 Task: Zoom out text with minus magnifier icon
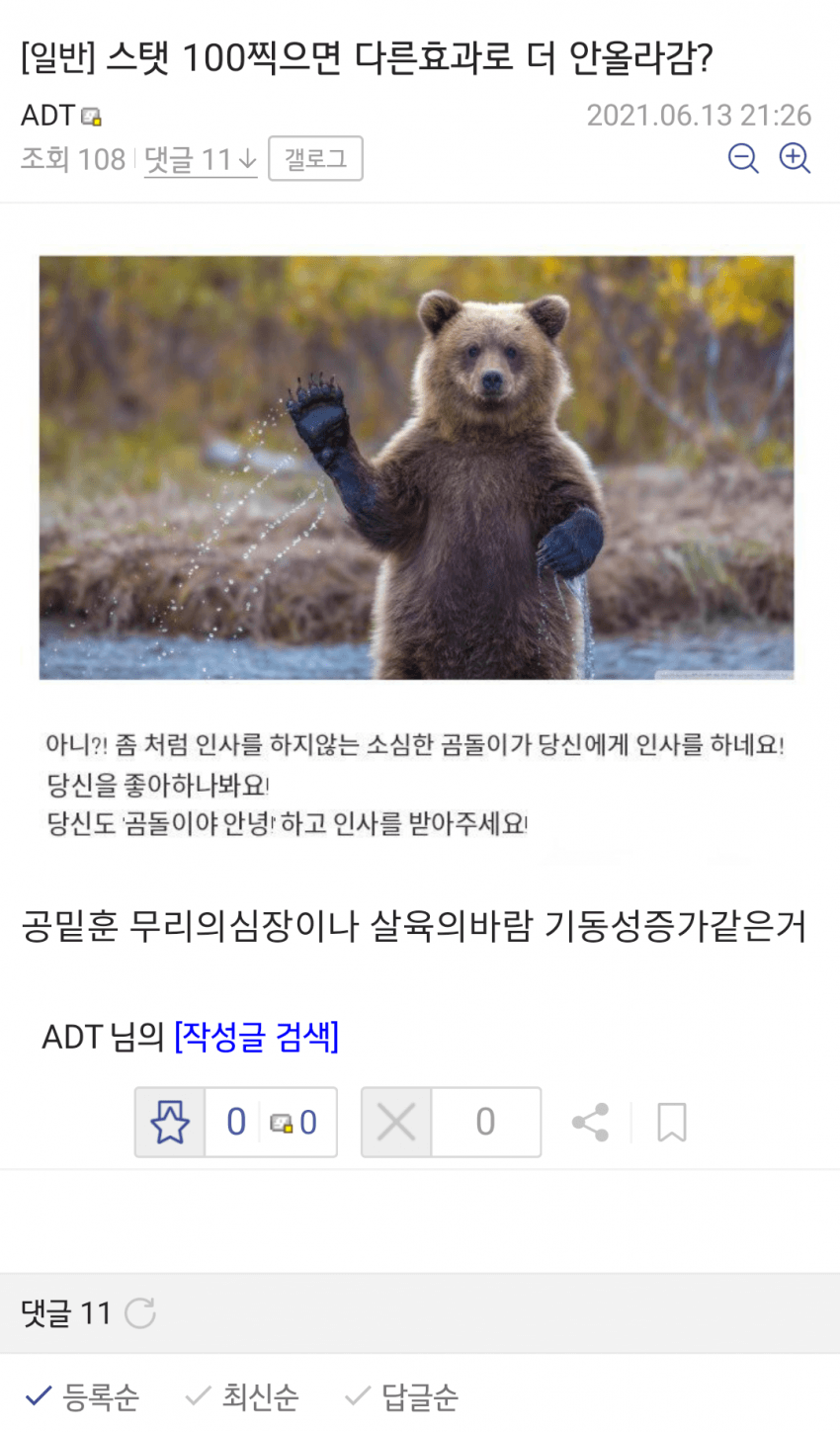pos(743,158)
